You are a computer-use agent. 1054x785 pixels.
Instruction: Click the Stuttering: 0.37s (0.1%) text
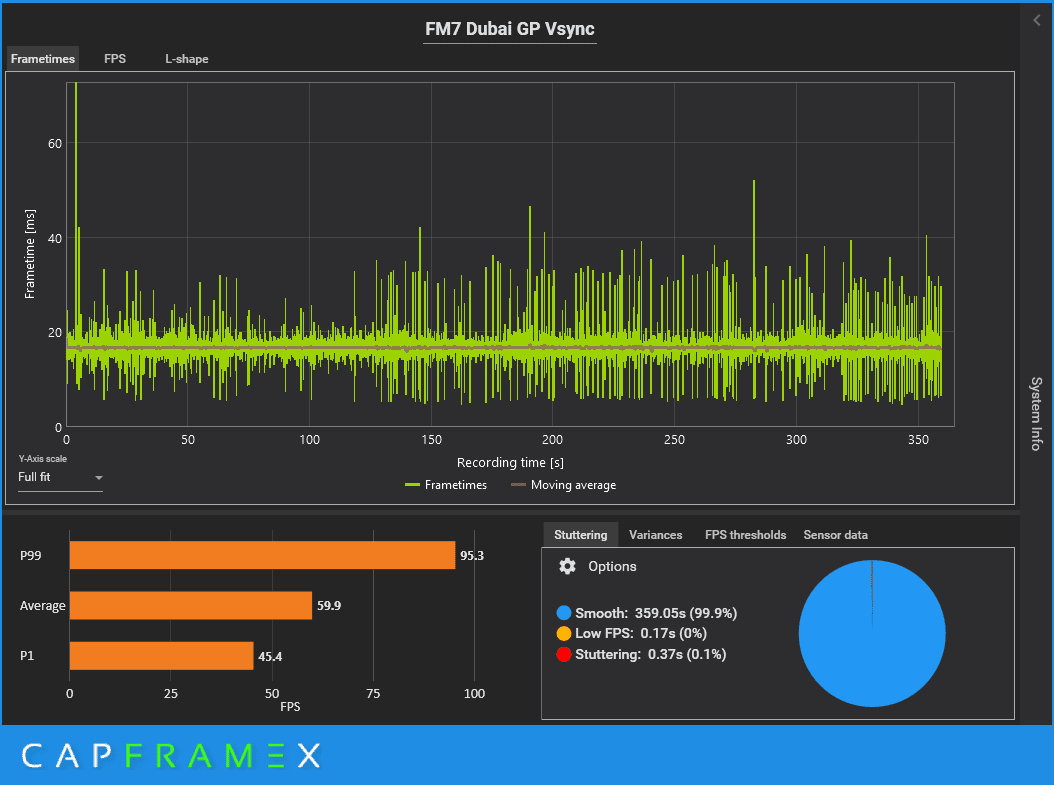(x=651, y=654)
